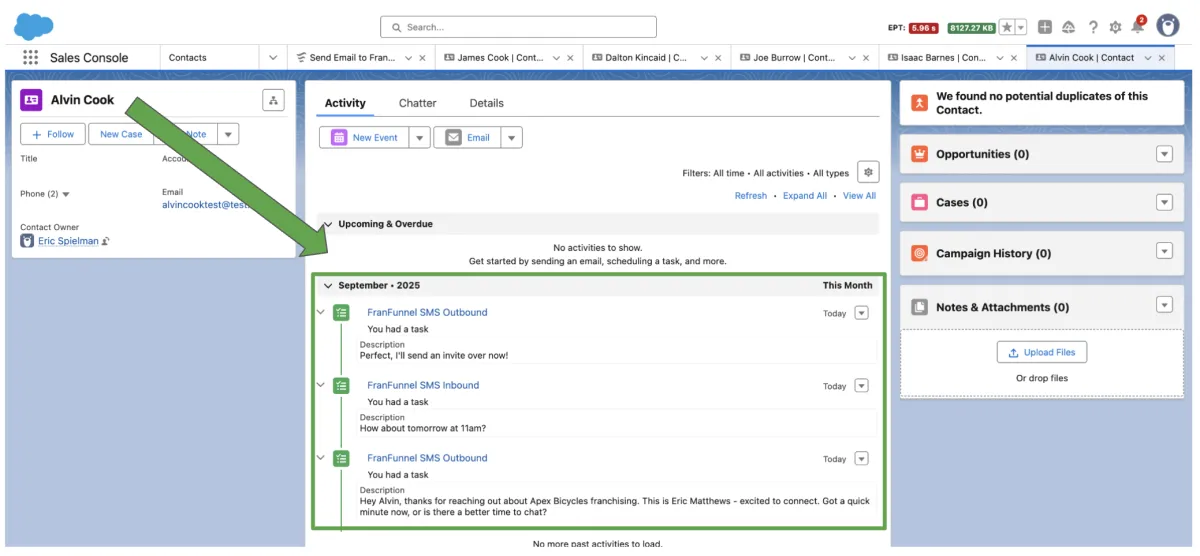Image resolution: width=1200 pixels, height=556 pixels.
Task: Click the Refresh activity link
Action: click(x=750, y=196)
